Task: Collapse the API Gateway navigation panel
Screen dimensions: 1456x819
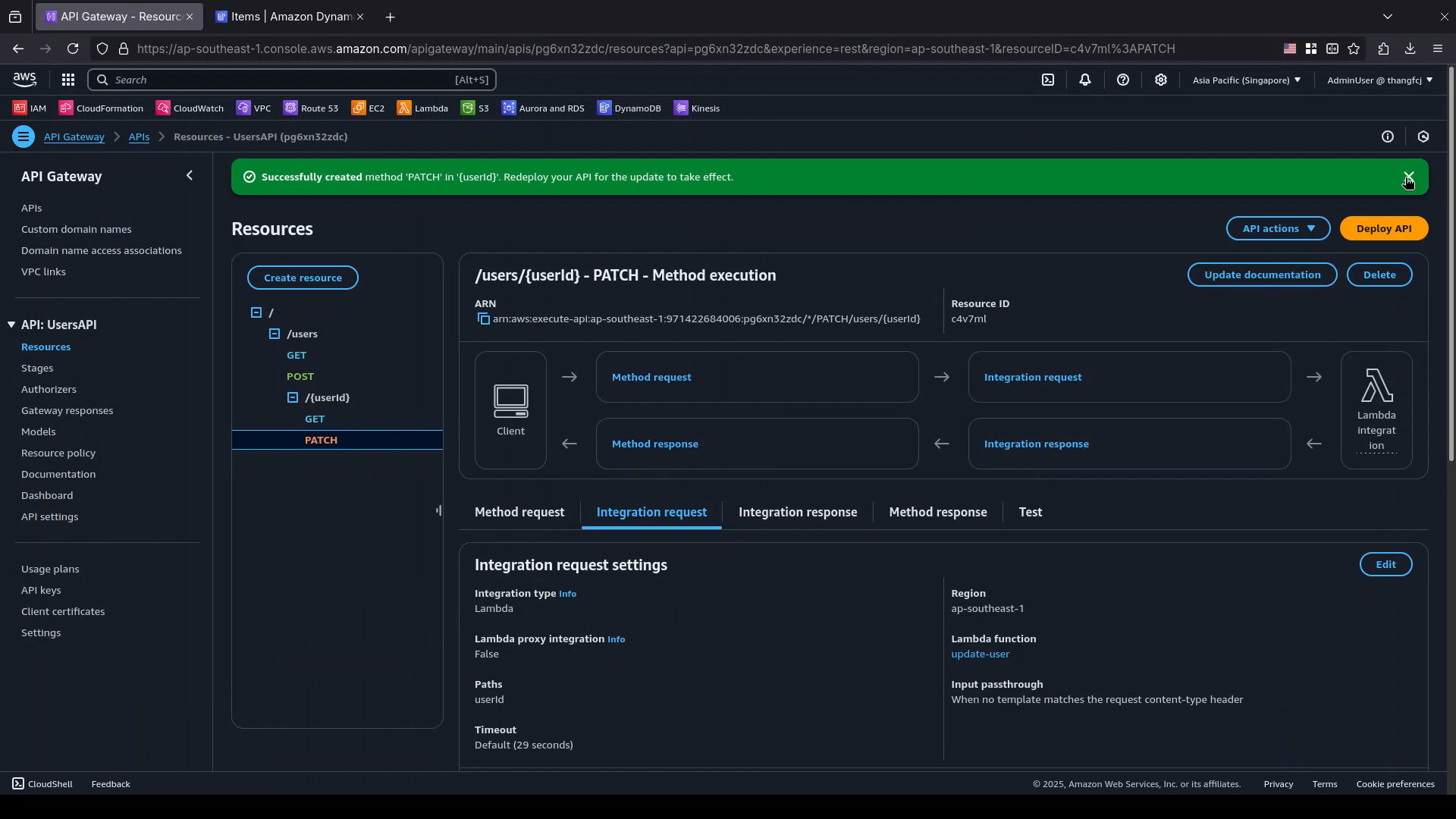Action: pos(190,176)
